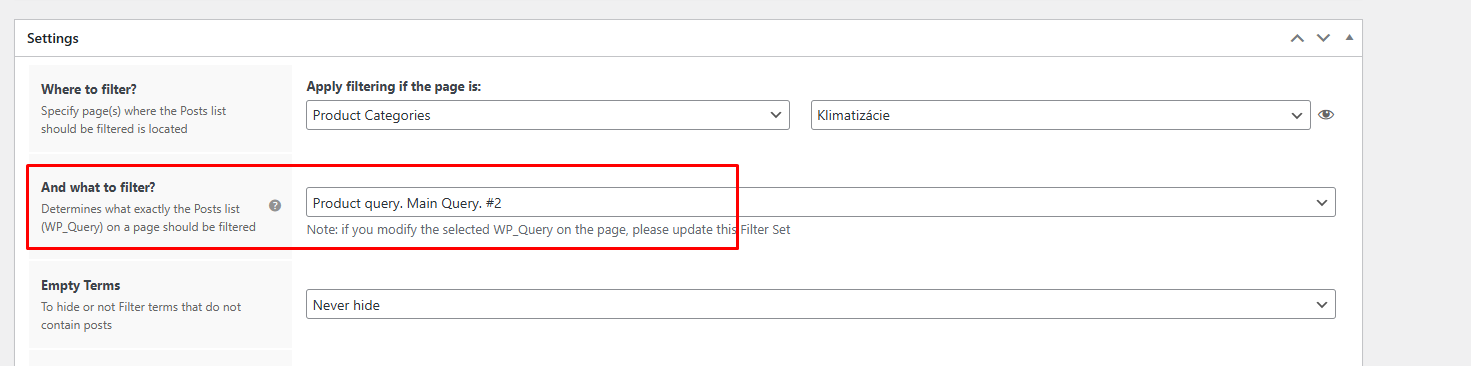Click the Apply filtering if the page is label

394,87
